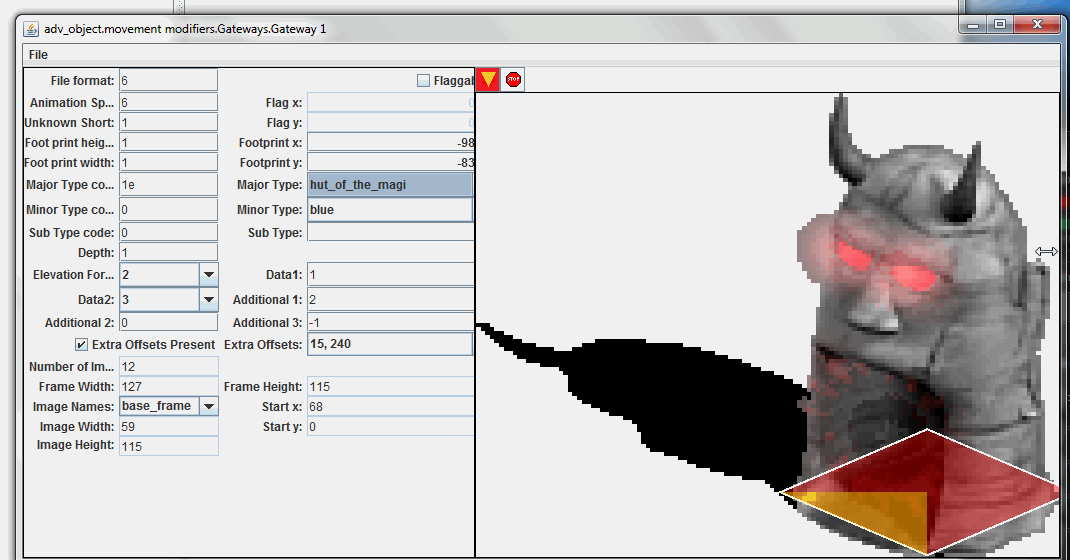Open the File menu
Viewport: 1070px width, 560px height.
(x=38, y=55)
